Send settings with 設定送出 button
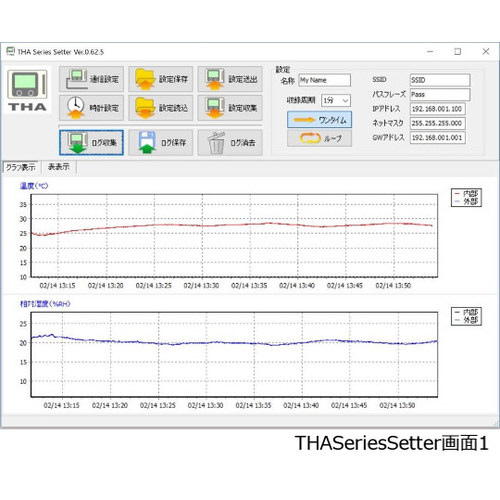Image resolution: width=500 pixels, height=500 pixels. 230,79
